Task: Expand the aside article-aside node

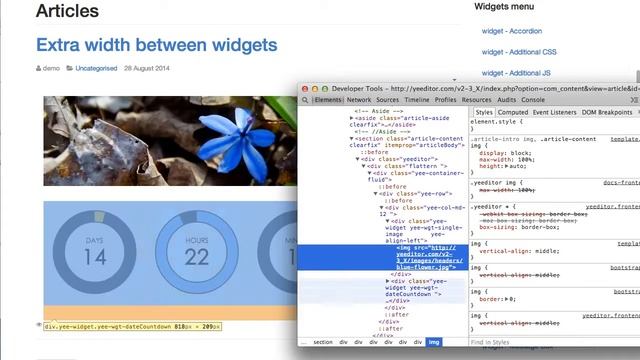Action: click(x=351, y=118)
